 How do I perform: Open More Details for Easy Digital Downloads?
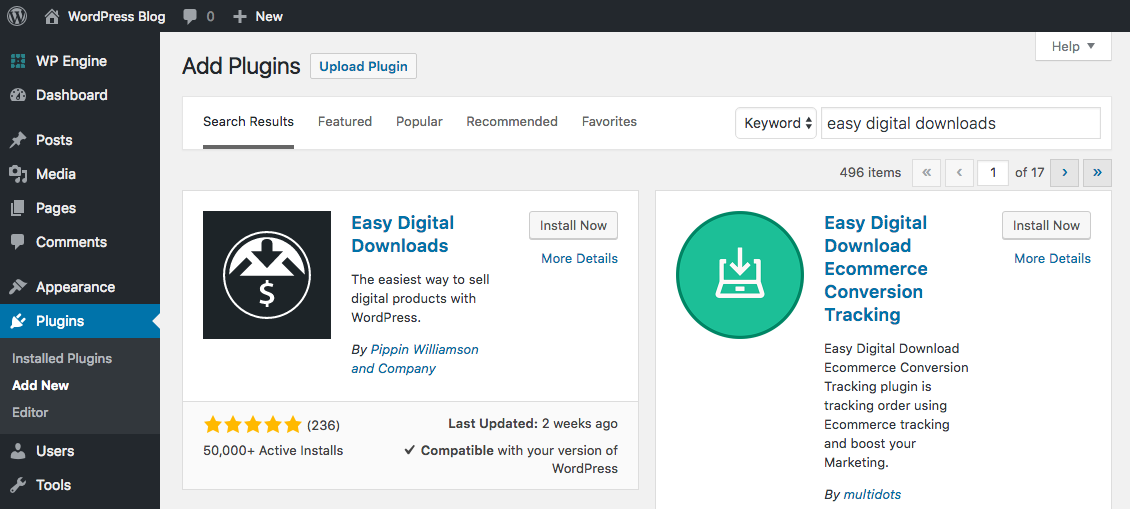coord(579,258)
